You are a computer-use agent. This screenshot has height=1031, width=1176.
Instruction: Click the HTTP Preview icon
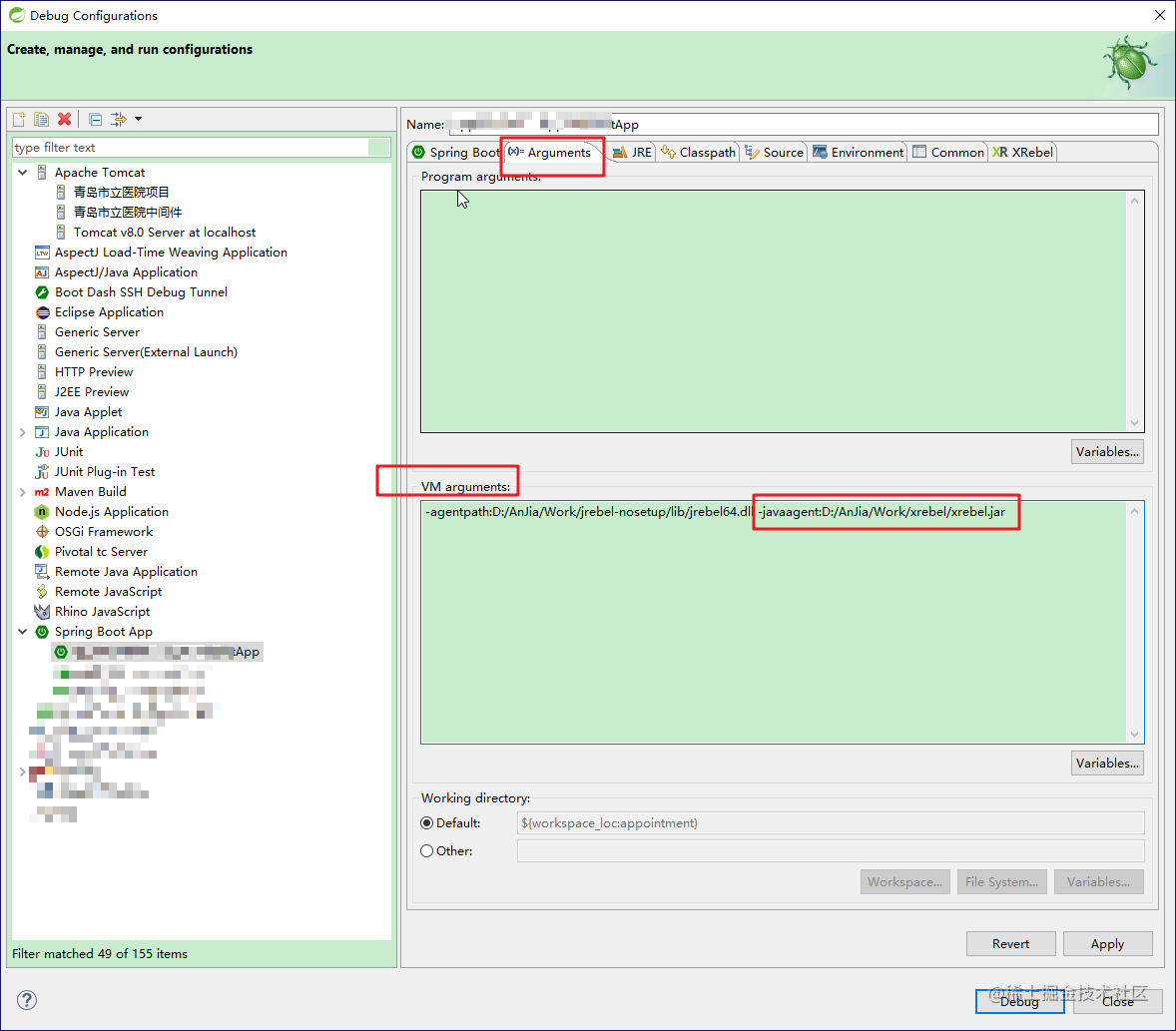coord(42,372)
